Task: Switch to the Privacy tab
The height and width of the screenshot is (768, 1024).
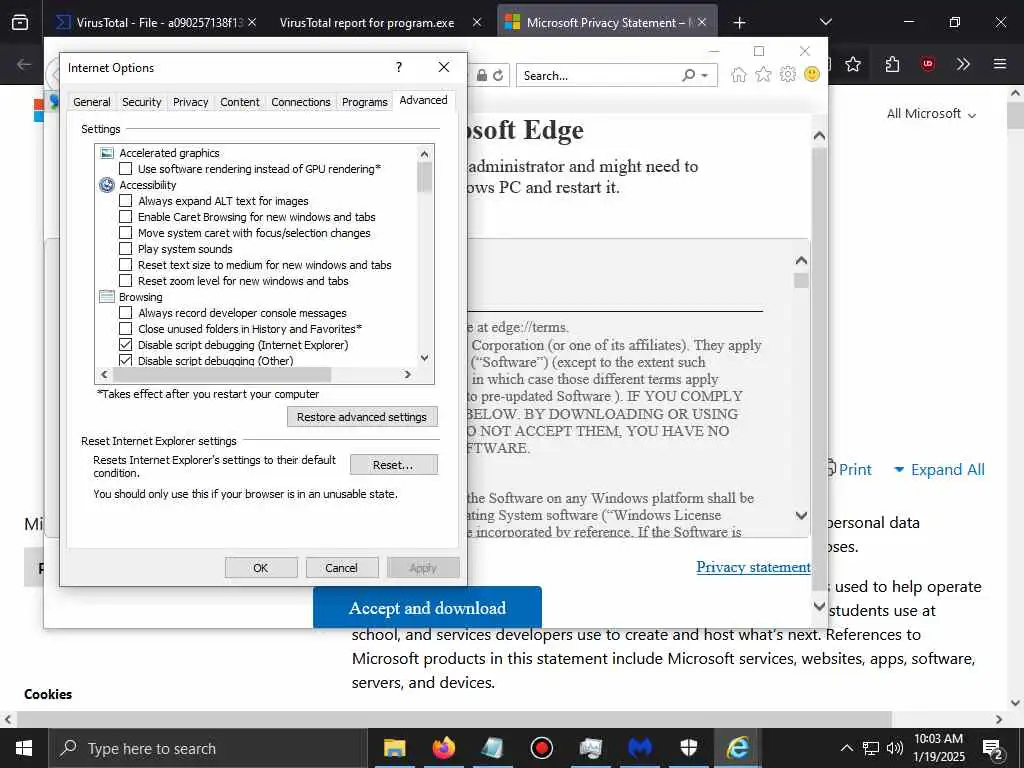Action: [191, 102]
